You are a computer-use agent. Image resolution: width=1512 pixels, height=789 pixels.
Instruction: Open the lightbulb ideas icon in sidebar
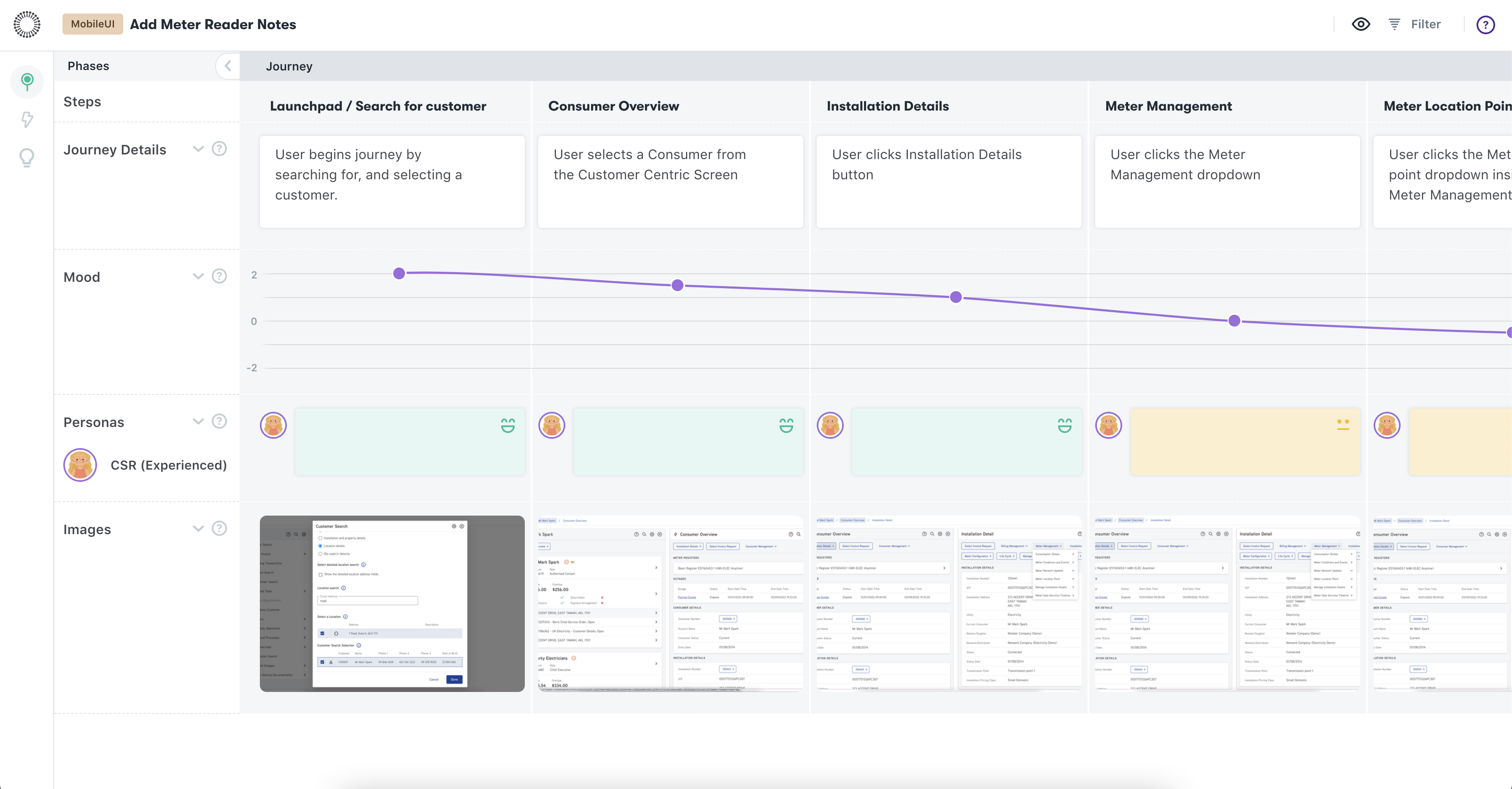(27, 157)
